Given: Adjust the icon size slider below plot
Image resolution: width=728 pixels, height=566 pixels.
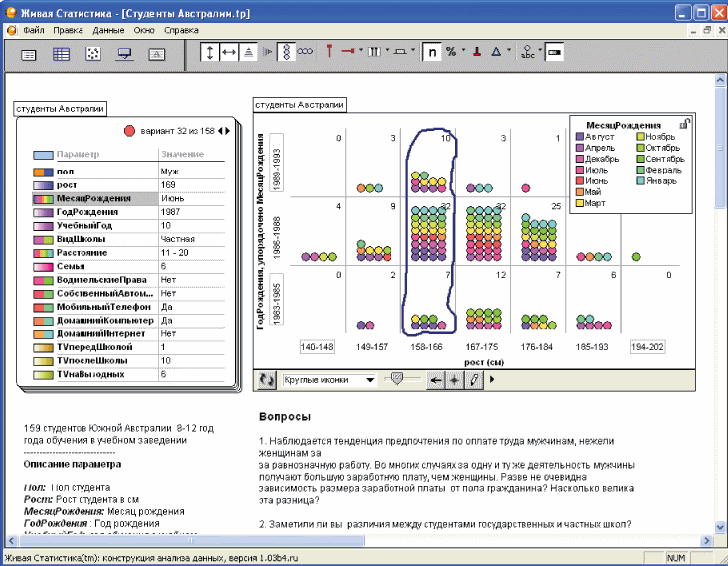Looking at the screenshot, I should click(x=399, y=379).
